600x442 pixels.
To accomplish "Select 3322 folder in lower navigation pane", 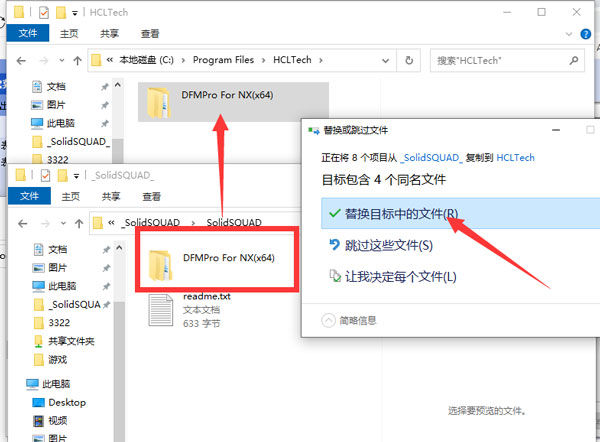I will coord(60,322).
